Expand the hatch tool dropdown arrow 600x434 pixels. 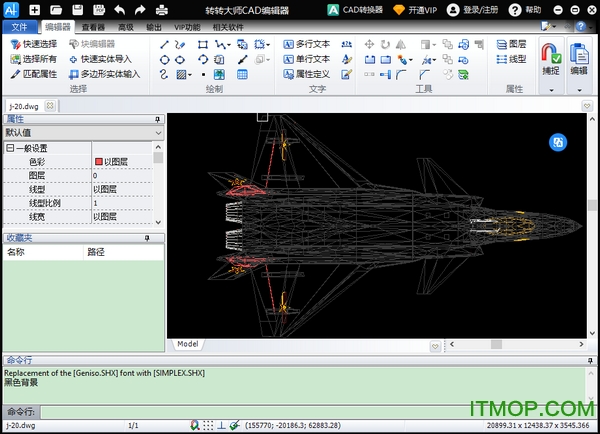[190, 75]
